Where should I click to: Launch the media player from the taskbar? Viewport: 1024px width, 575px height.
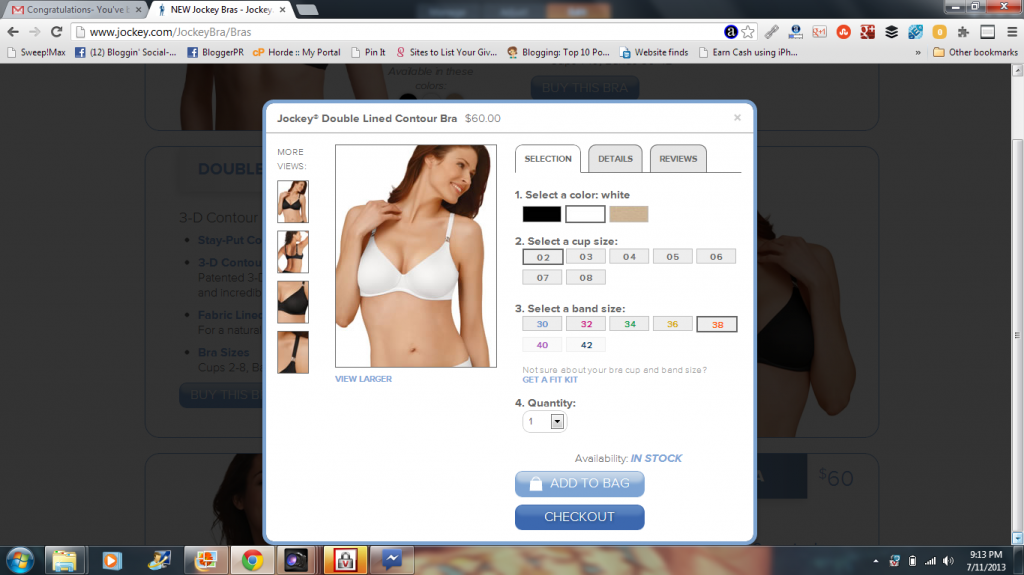point(112,561)
